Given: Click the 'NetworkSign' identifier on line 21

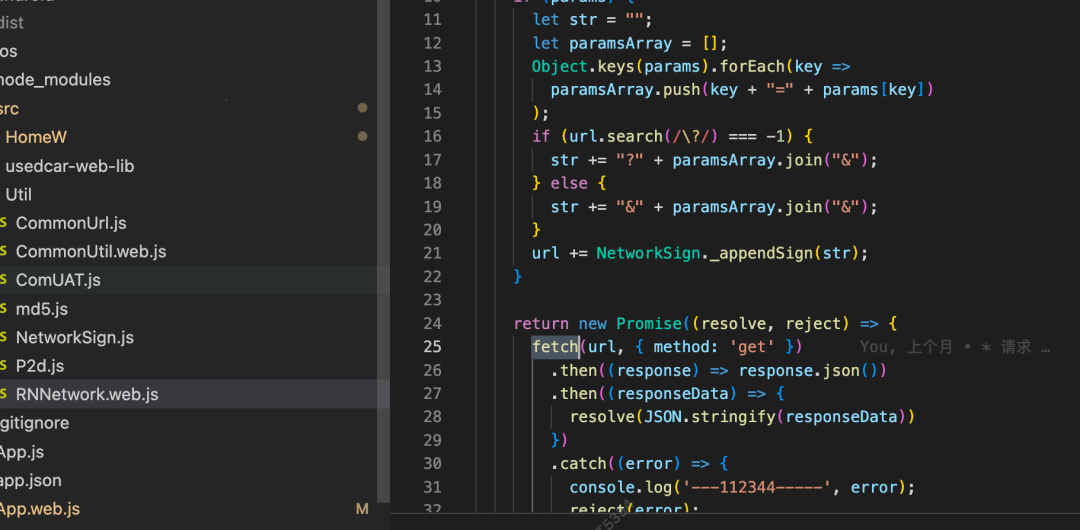Looking at the screenshot, I should (647, 253).
